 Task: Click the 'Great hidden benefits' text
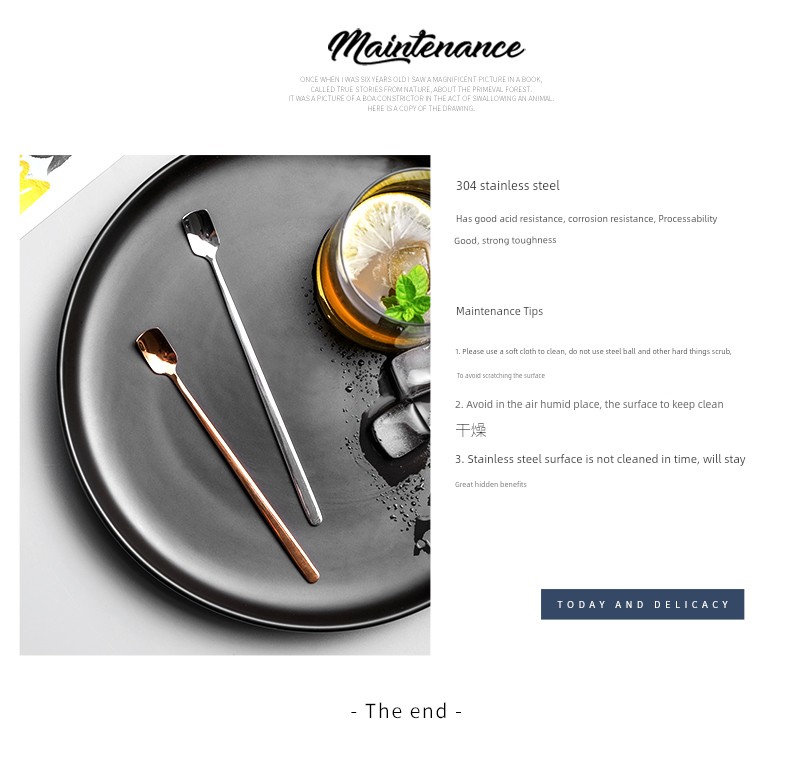pos(490,484)
